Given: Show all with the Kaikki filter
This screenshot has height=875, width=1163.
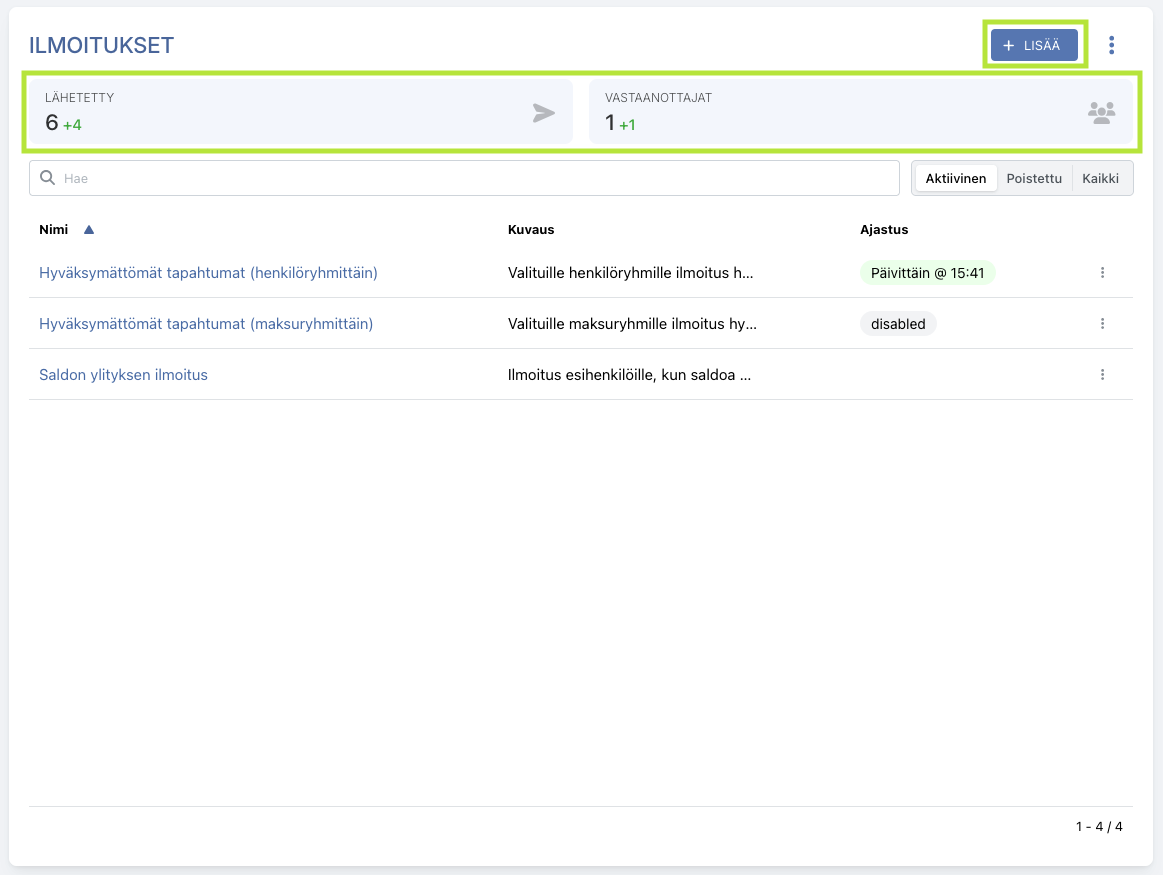Looking at the screenshot, I should click(x=1101, y=179).
